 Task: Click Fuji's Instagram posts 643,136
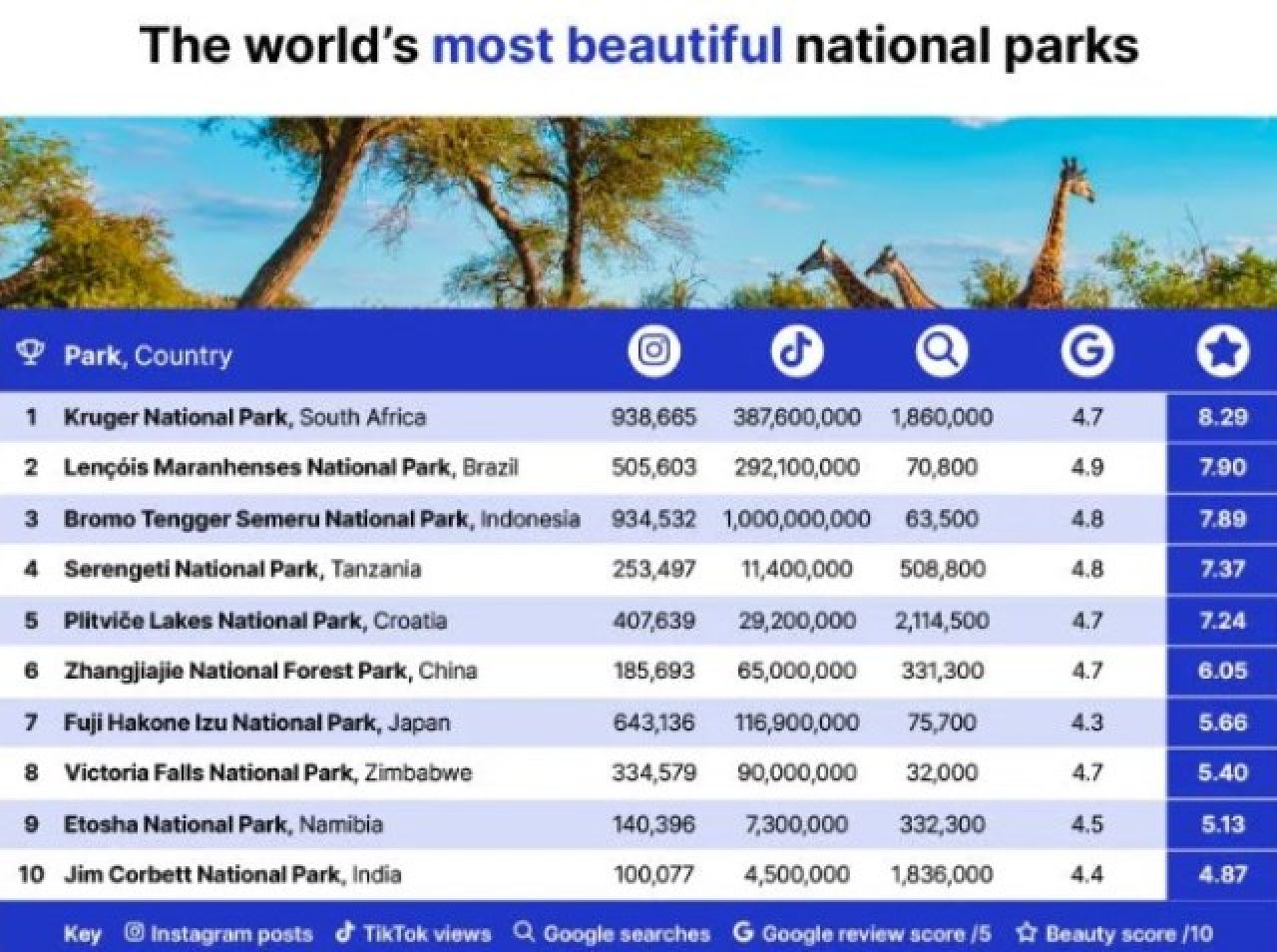click(654, 722)
